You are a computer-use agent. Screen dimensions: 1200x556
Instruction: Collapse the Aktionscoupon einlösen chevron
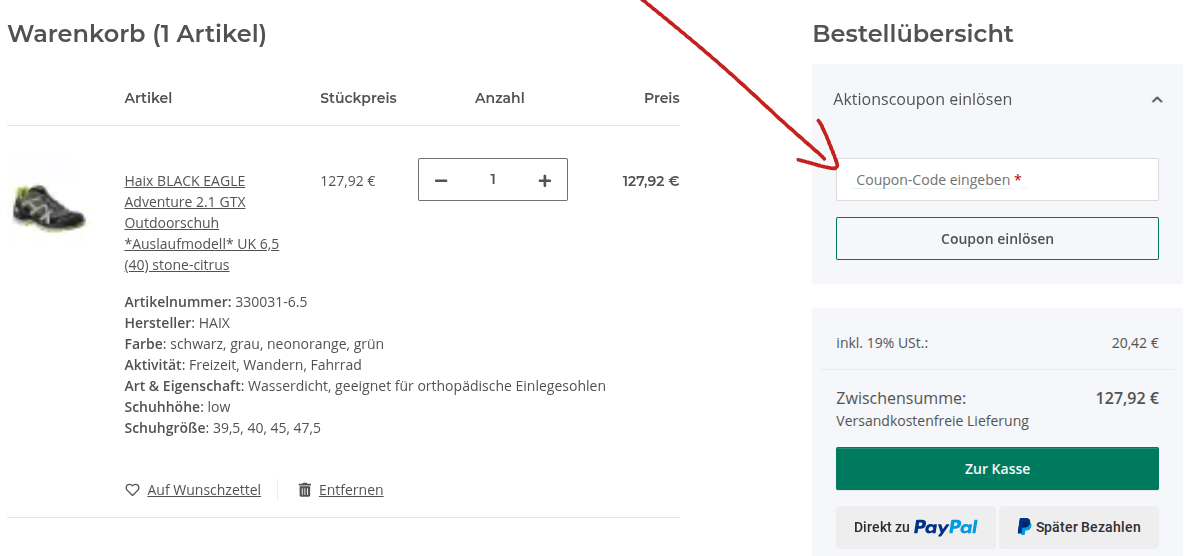(x=1157, y=100)
